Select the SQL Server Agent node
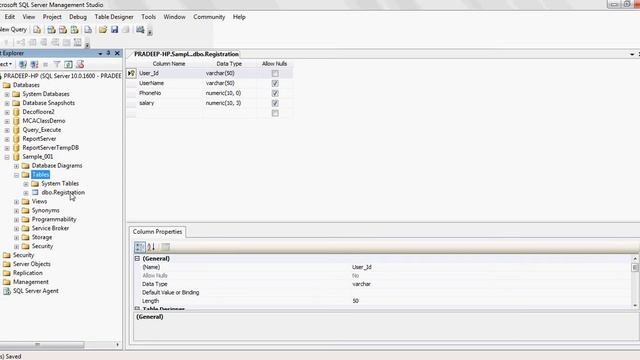Screen dimensions: 640x360 point(36,291)
